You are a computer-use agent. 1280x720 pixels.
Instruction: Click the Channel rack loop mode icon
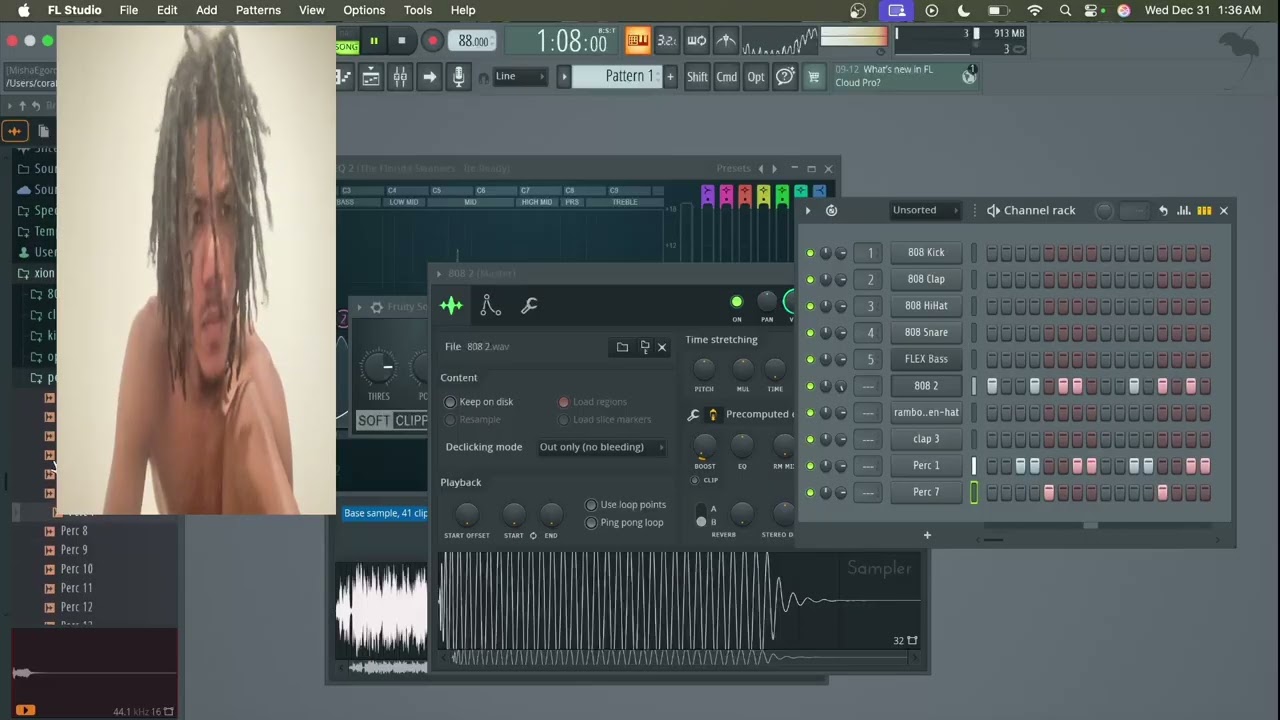[x=831, y=211]
